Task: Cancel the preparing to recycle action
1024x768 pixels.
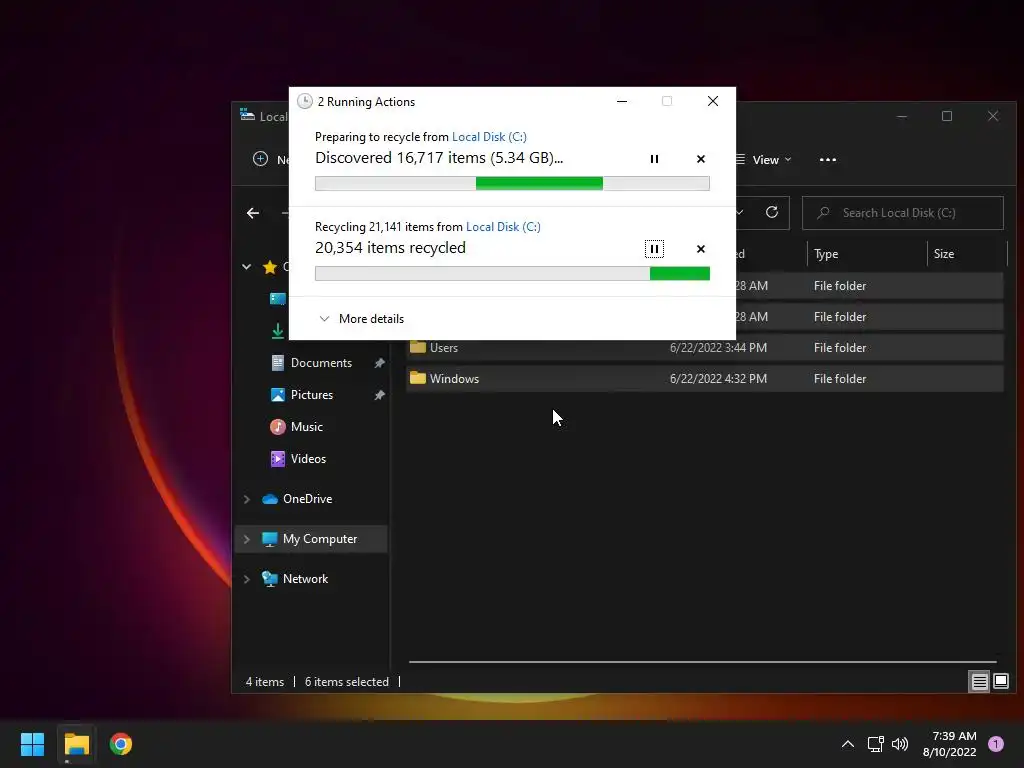Action: click(701, 159)
